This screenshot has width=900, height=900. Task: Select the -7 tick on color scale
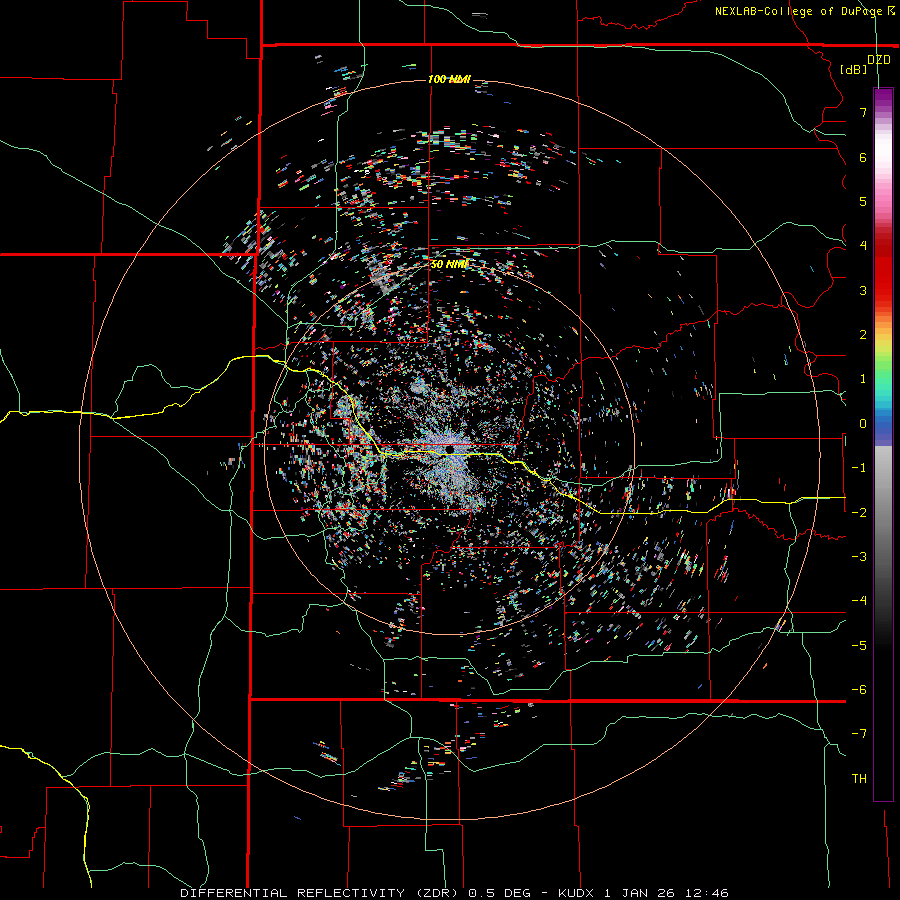coord(859,734)
